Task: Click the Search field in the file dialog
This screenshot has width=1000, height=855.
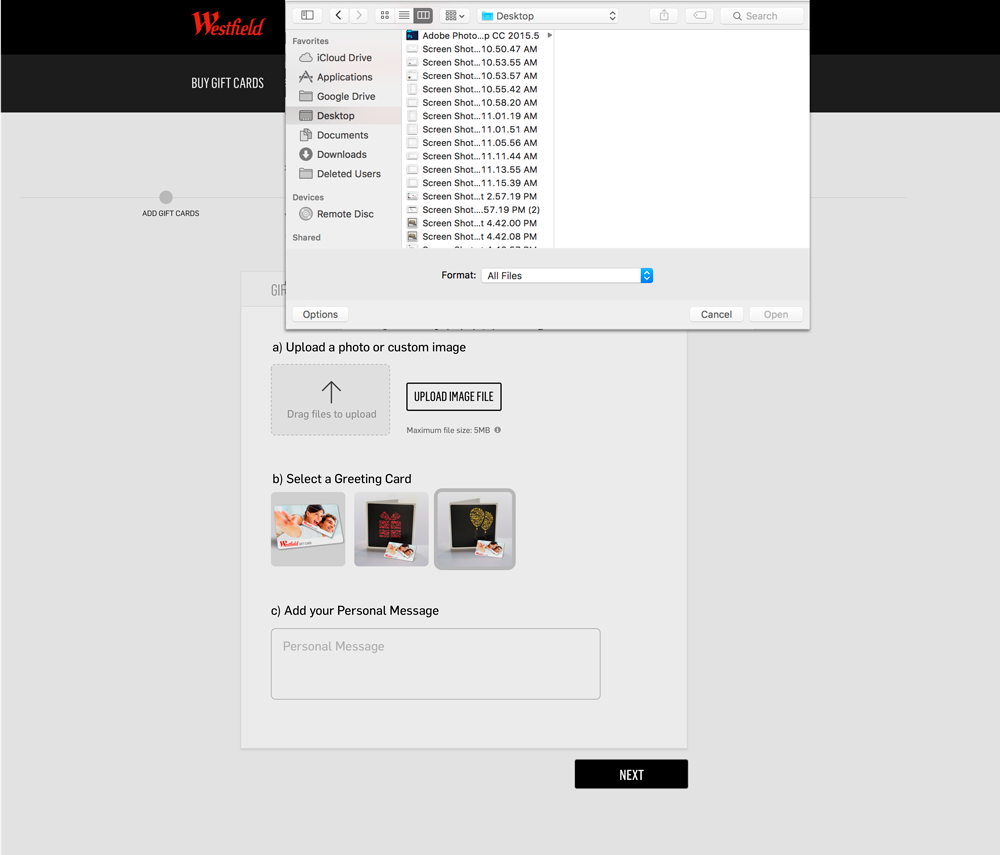Action: click(761, 16)
